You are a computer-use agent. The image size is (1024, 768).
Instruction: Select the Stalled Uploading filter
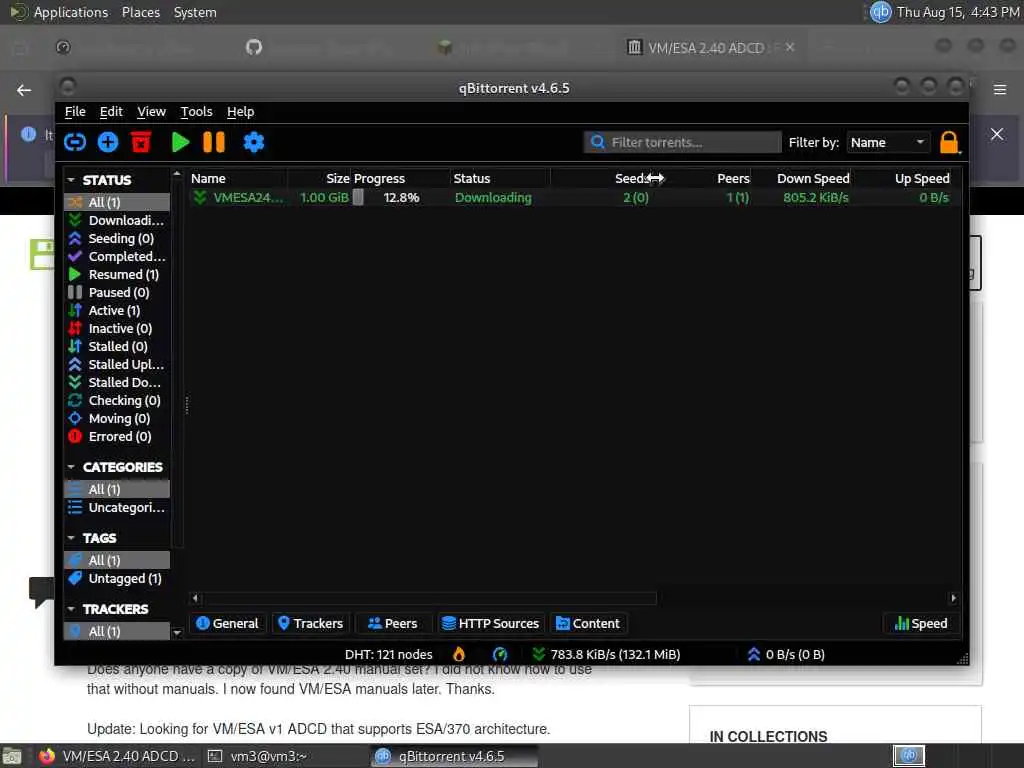117,364
